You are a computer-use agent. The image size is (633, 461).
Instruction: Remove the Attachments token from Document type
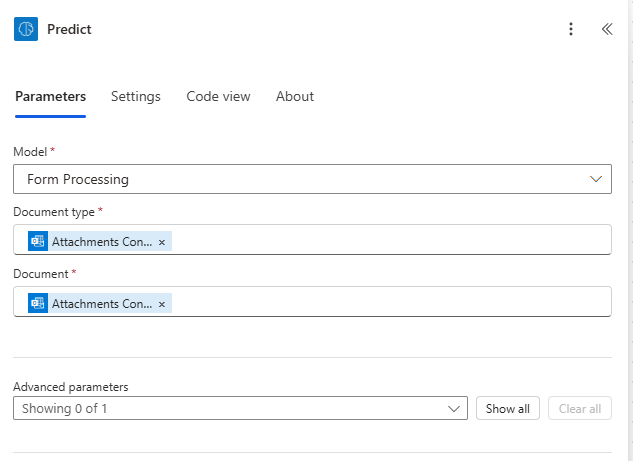(x=162, y=242)
